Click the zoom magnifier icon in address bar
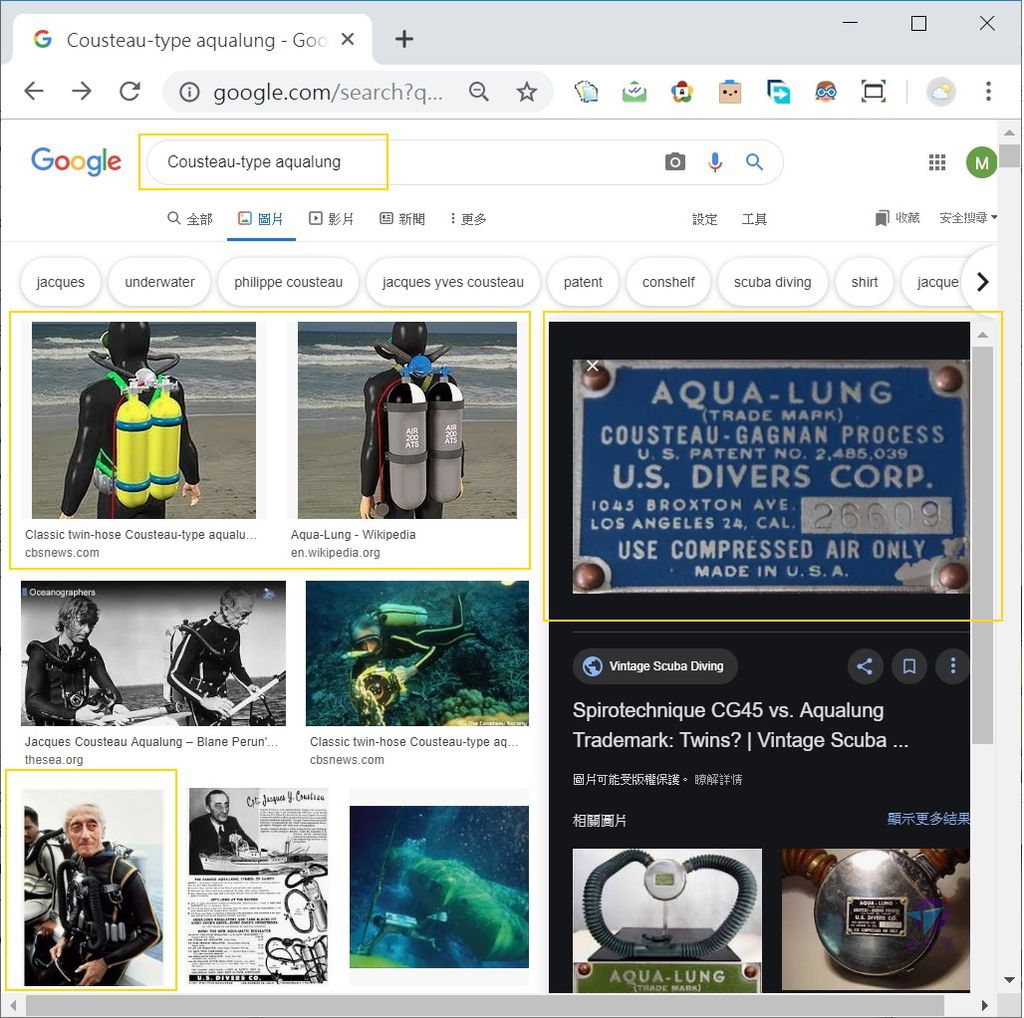Viewport: 1024px width, 1018px height. 479,91
